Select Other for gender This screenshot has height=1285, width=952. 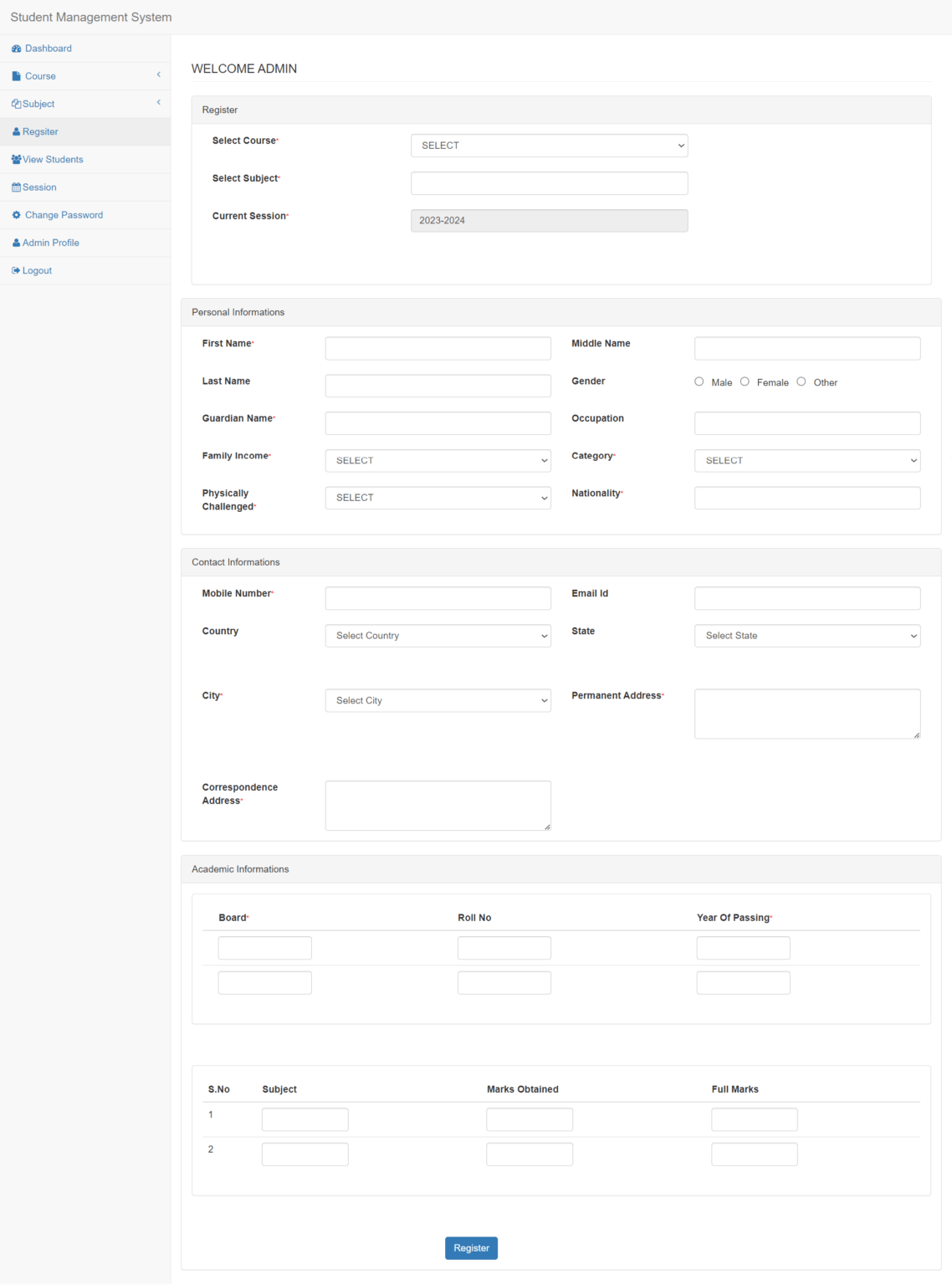(x=801, y=381)
